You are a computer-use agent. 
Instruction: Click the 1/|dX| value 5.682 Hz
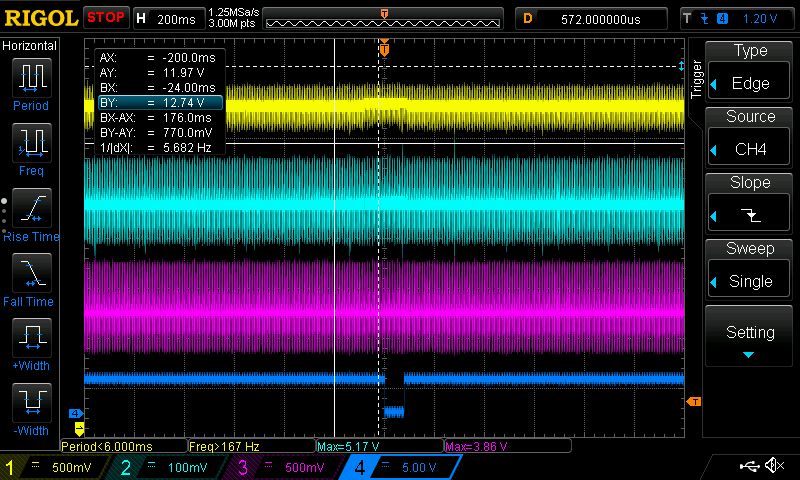tap(187, 148)
